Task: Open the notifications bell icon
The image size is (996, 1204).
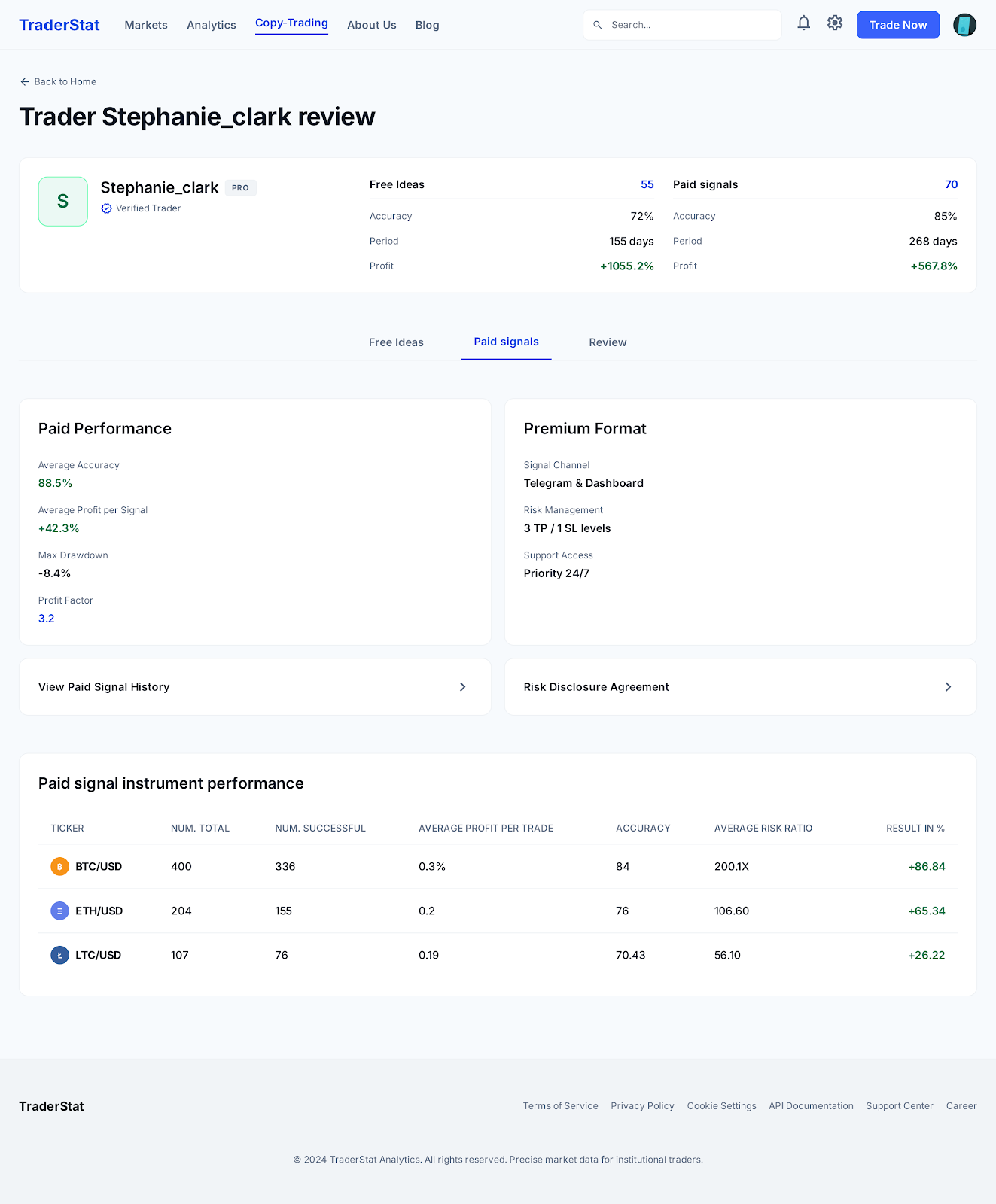Action: click(803, 23)
